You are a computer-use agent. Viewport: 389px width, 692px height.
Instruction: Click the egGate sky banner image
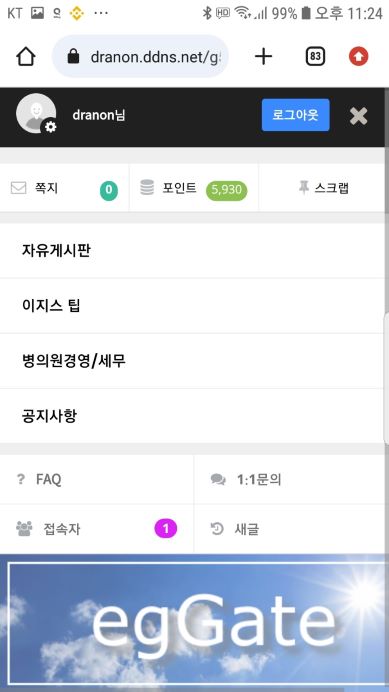tap(193, 623)
